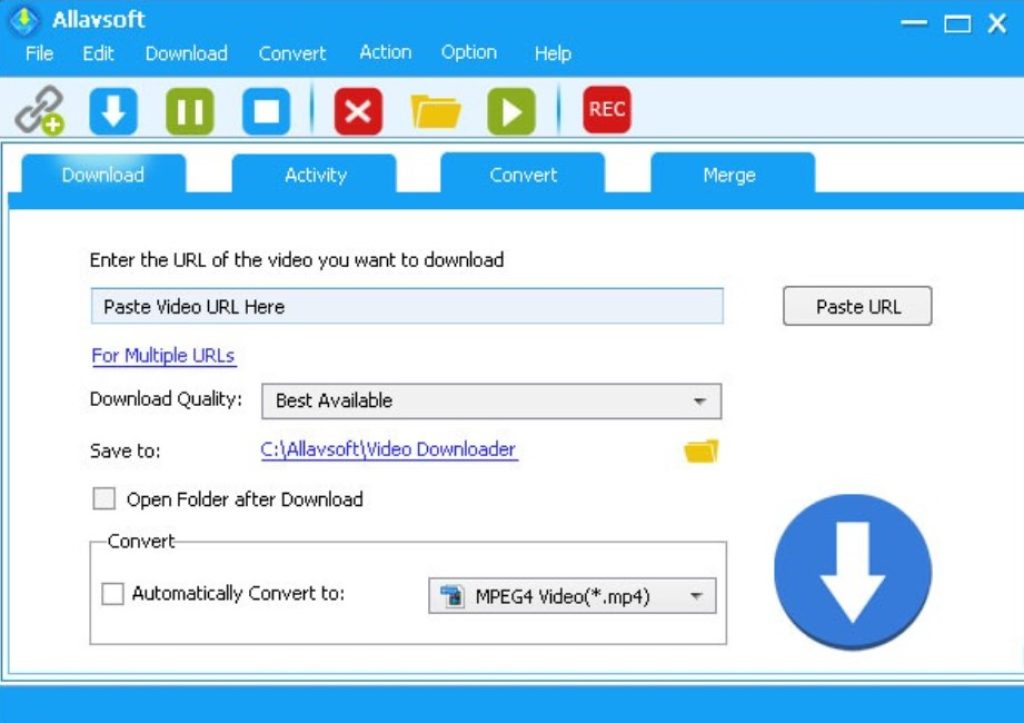
Task: Pause the current download
Action: 189,110
